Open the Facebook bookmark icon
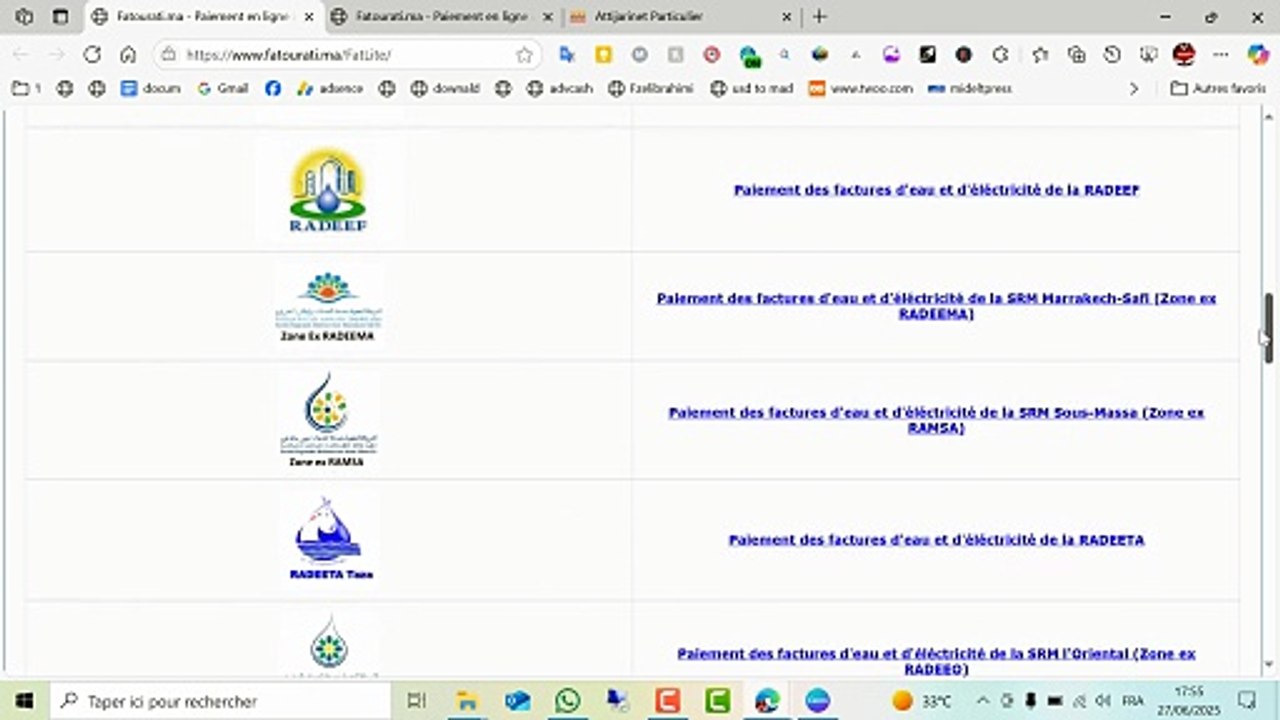Image resolution: width=1280 pixels, height=720 pixels. 273,88
